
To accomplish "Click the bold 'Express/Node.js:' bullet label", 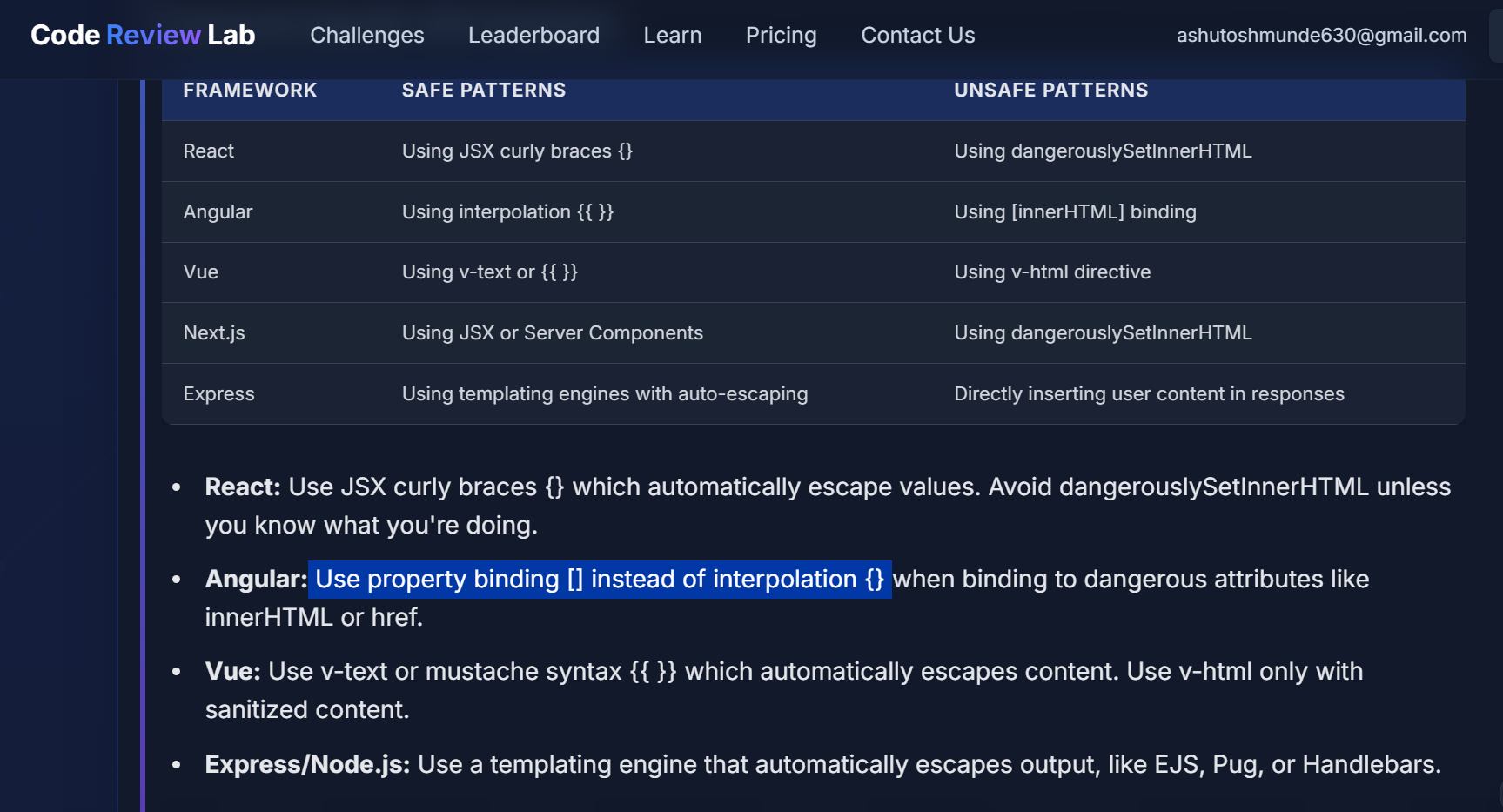I will point(307,765).
